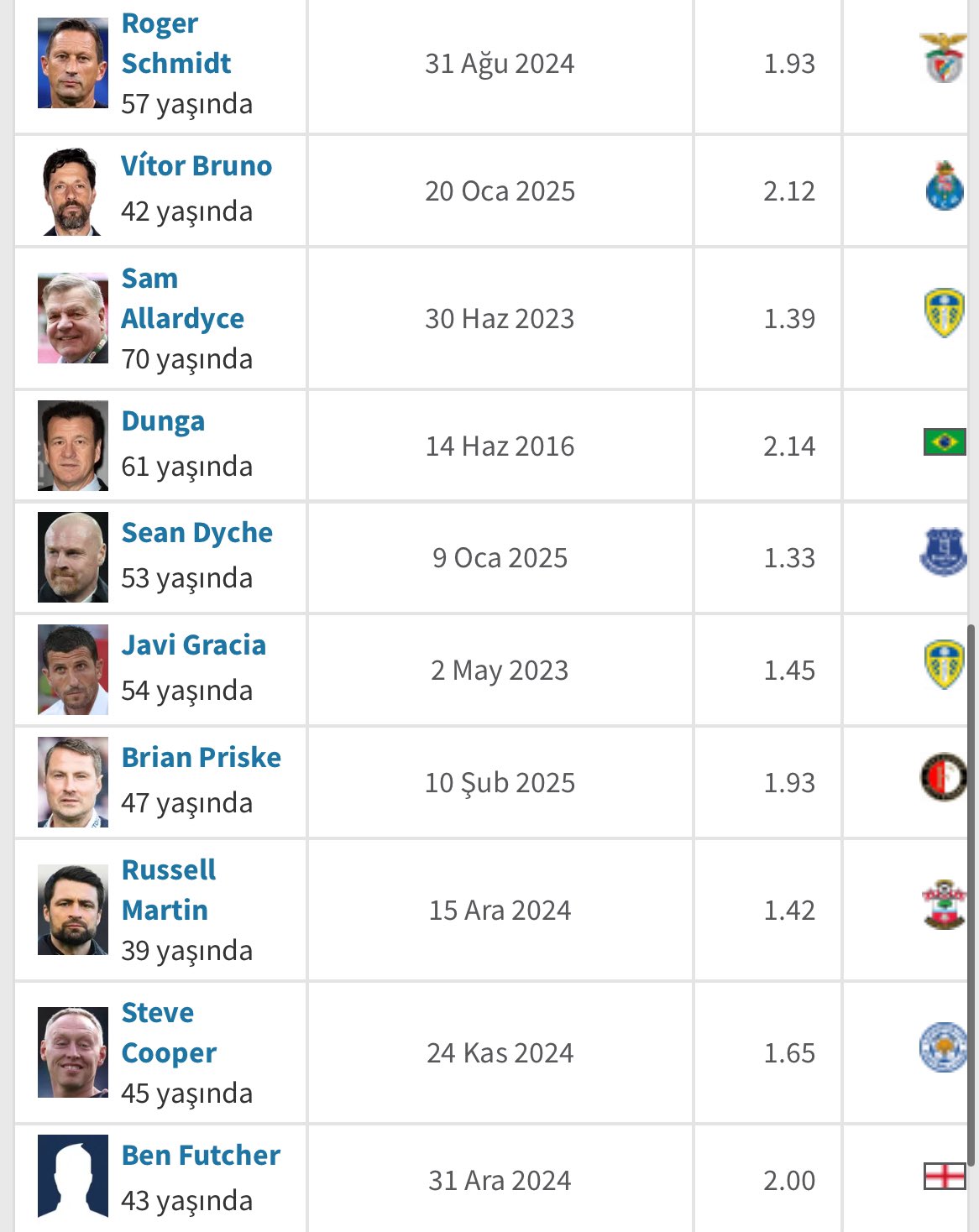The height and width of the screenshot is (1232, 979).
Task: Open Sean Dyche's profile link
Action: pyautogui.click(x=197, y=533)
